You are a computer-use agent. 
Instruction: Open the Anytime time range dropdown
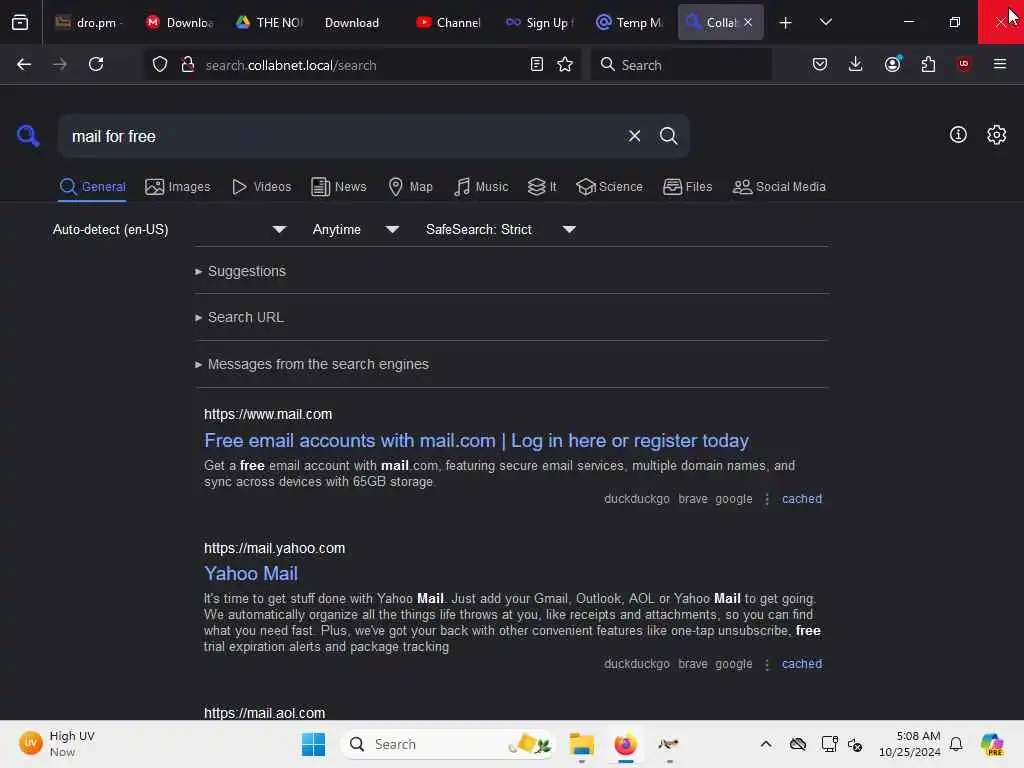tap(355, 229)
